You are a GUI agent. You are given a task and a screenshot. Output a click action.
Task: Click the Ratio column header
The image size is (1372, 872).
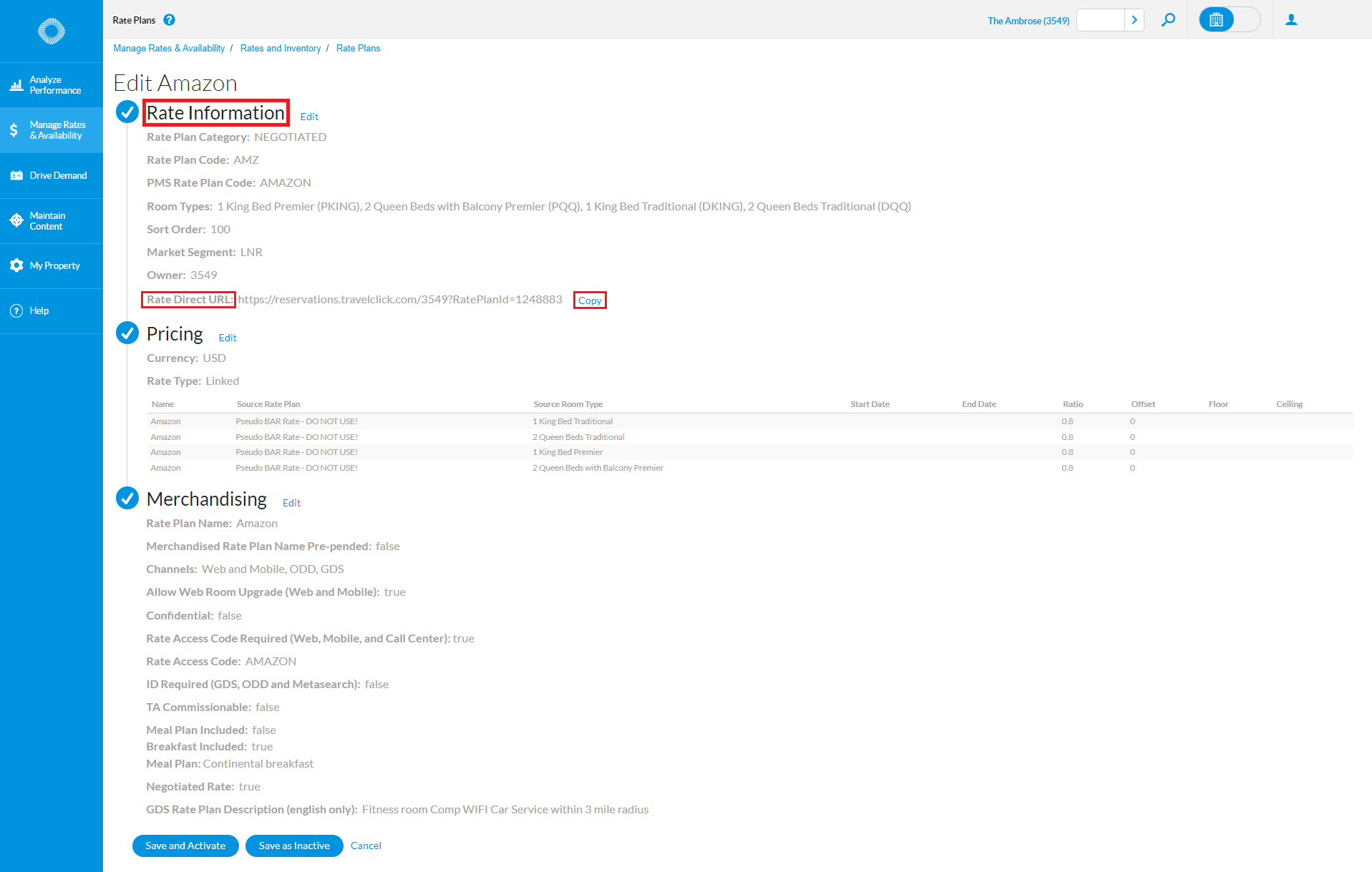click(x=1073, y=404)
